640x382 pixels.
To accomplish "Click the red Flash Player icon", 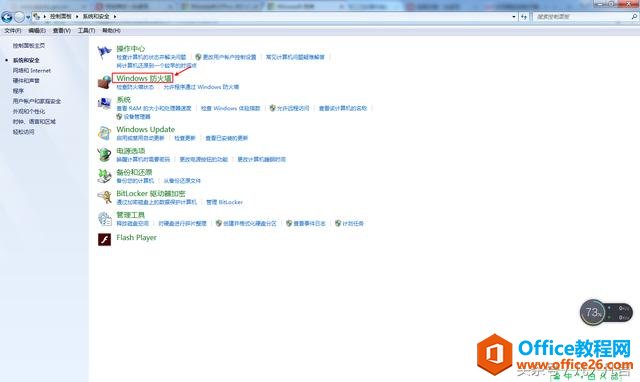I will tap(104, 239).
